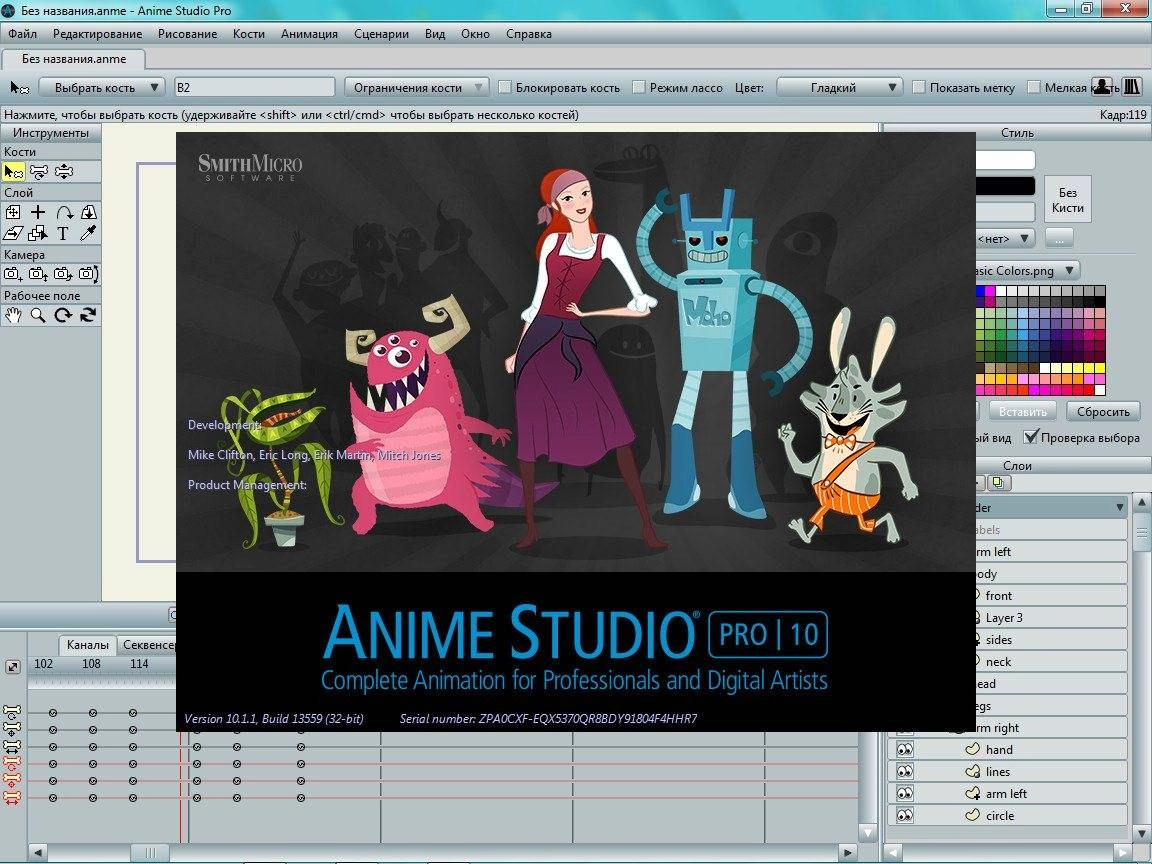Viewport: 1152px width, 864px height.
Task: Toggle visibility eyes of the lines layer
Action: pos(904,771)
